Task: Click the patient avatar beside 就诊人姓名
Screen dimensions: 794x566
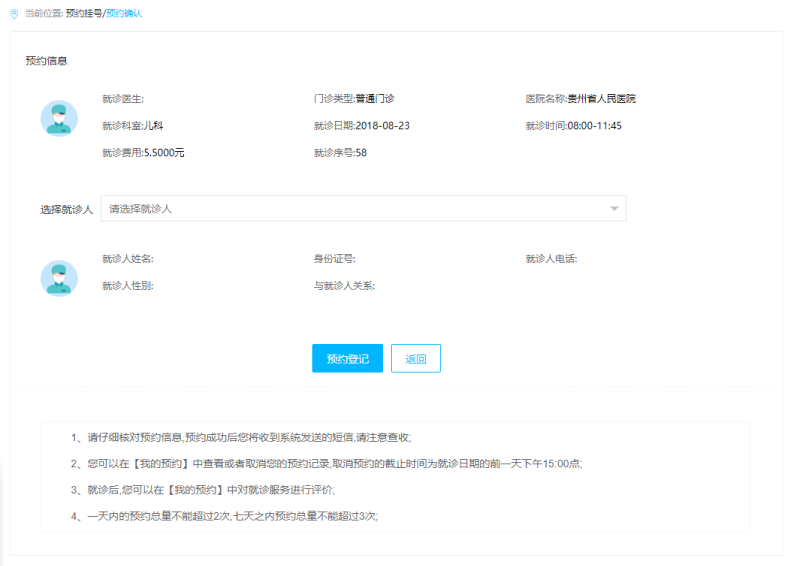Action: coord(59,277)
